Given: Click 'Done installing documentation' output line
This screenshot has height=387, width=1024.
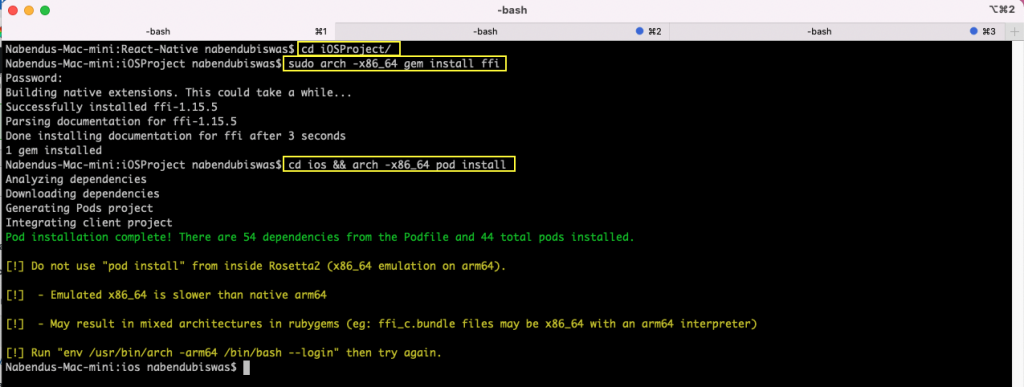Looking at the screenshot, I should [175, 136].
